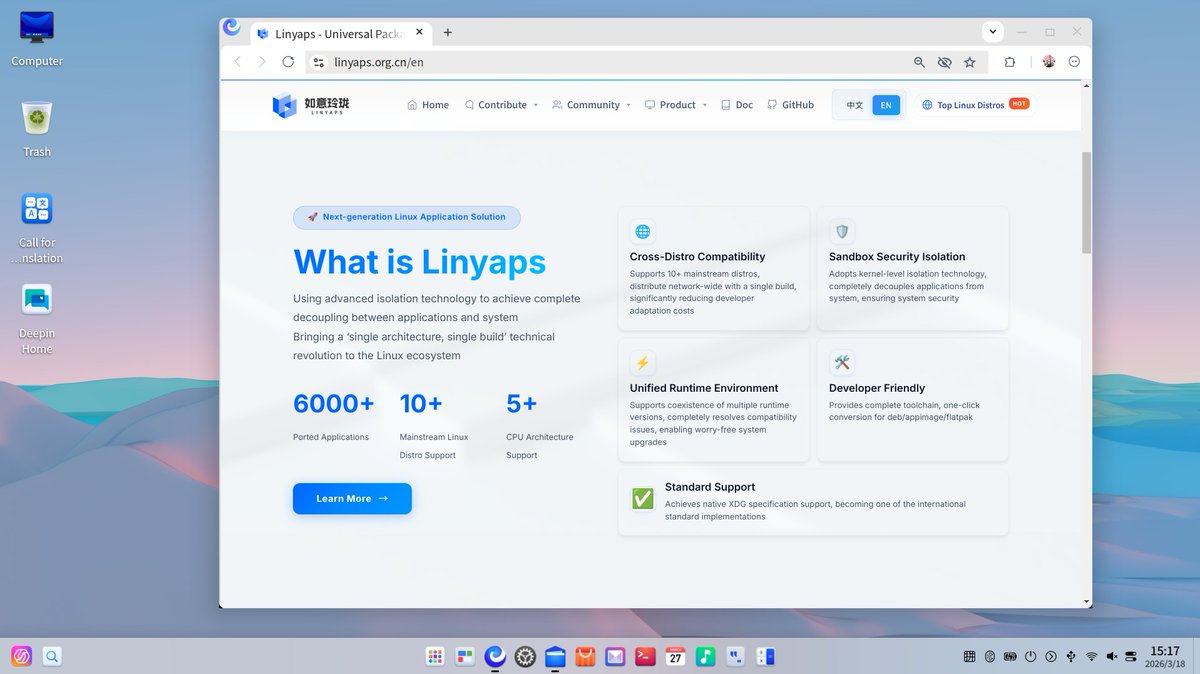Click the green checkmark icon on Standard Support card
The image size is (1200, 674).
point(642,497)
